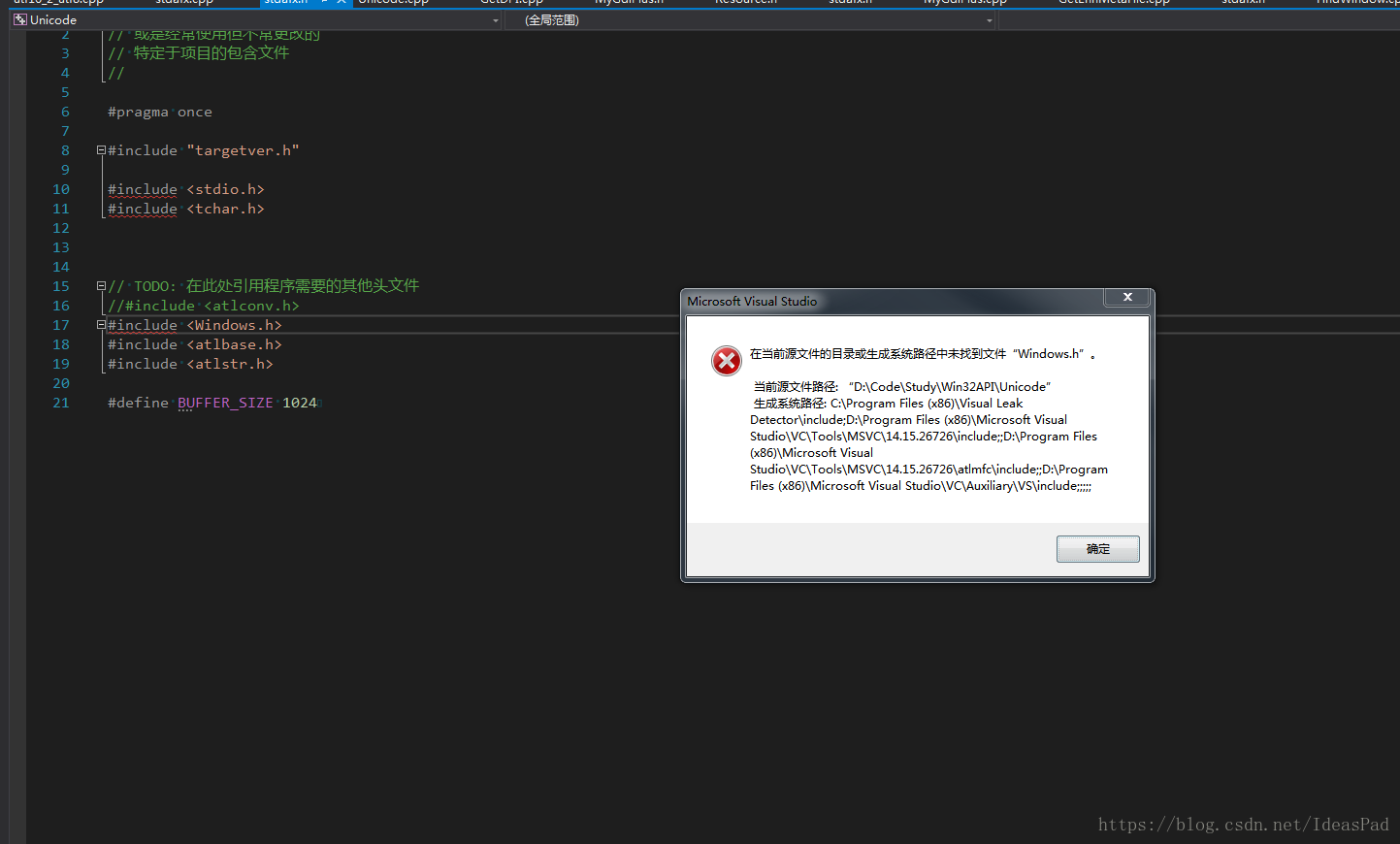The width and height of the screenshot is (1400, 844).
Task: Click line number 12 in the gutter
Action: point(61,228)
